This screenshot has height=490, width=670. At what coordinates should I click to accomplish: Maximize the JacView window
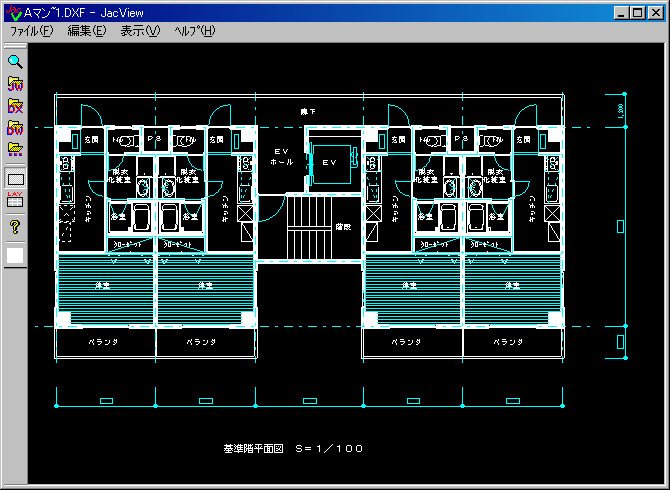(637, 12)
